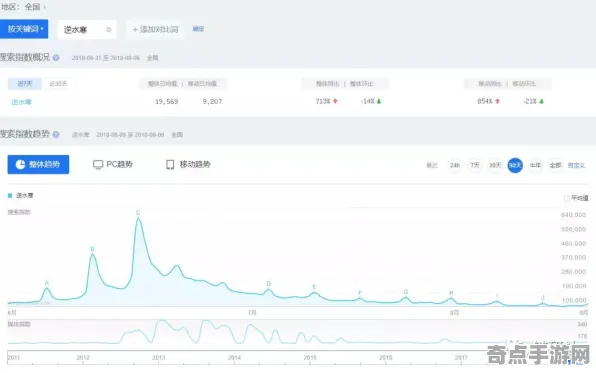Open the help icon beside 搜索指数趋势
Image resolution: width=596 pixels, height=373 pixels.
[56, 134]
